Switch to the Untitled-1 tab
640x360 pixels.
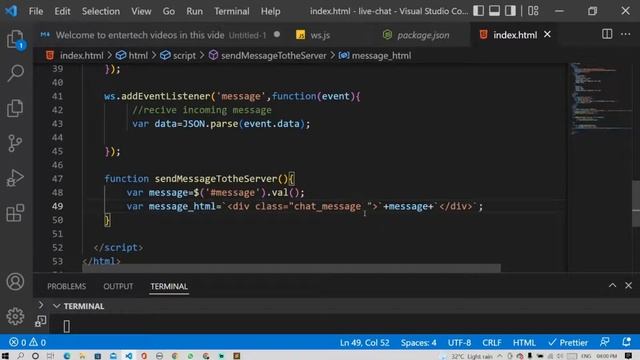coord(161,35)
